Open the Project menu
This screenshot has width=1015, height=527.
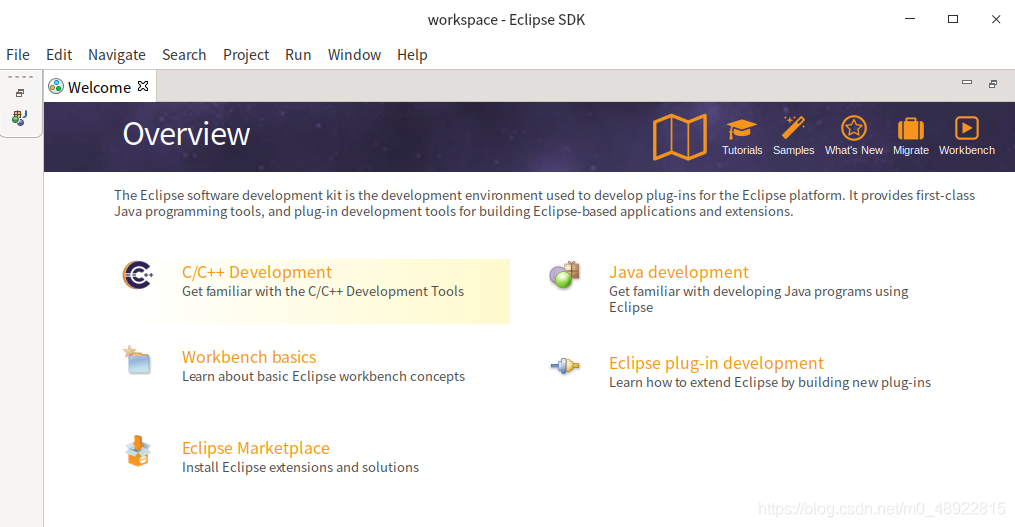click(x=246, y=55)
